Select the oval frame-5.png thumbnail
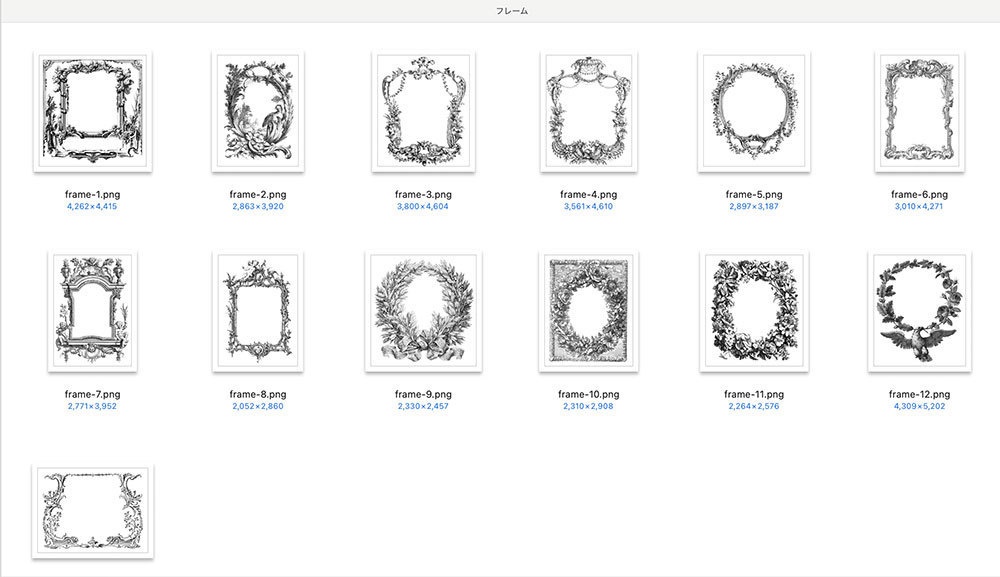 coord(752,112)
